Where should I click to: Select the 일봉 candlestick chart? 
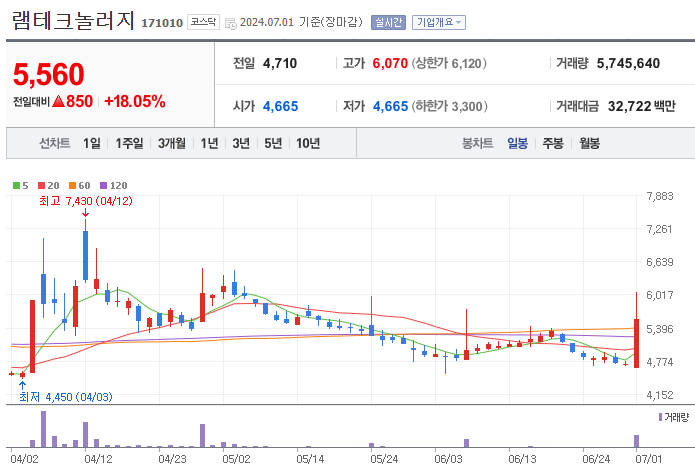coord(518,143)
